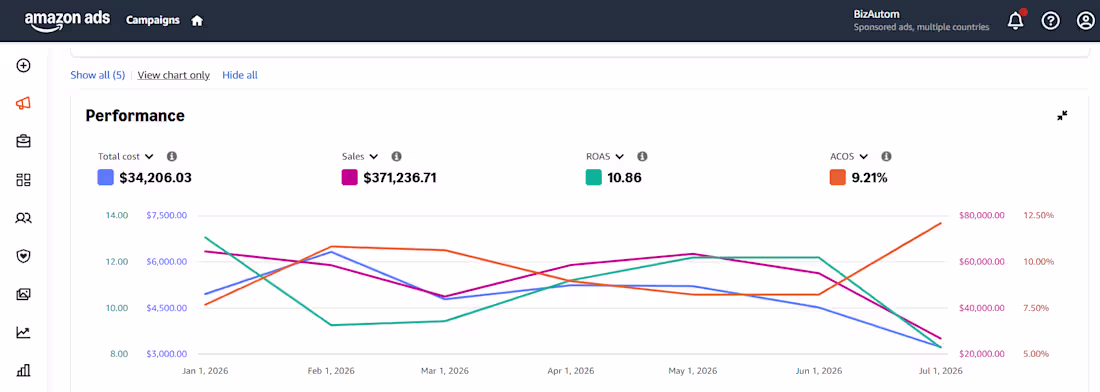Open the megaphone campaigns icon in sidebar

pos(23,104)
